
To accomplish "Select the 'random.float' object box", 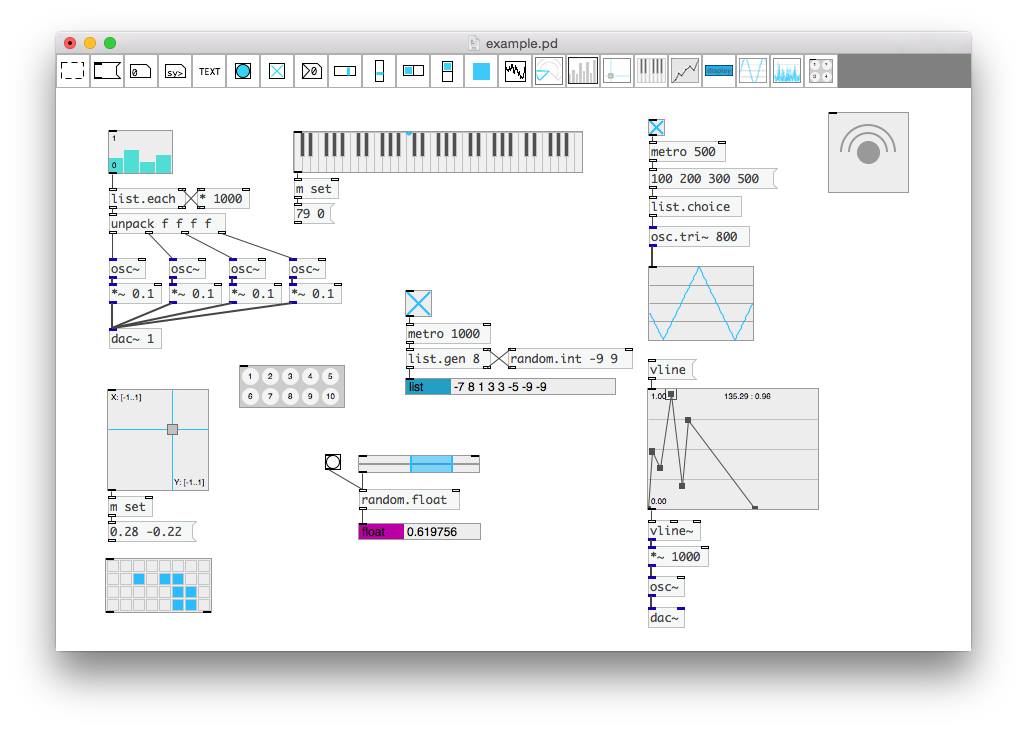I will (x=409, y=500).
